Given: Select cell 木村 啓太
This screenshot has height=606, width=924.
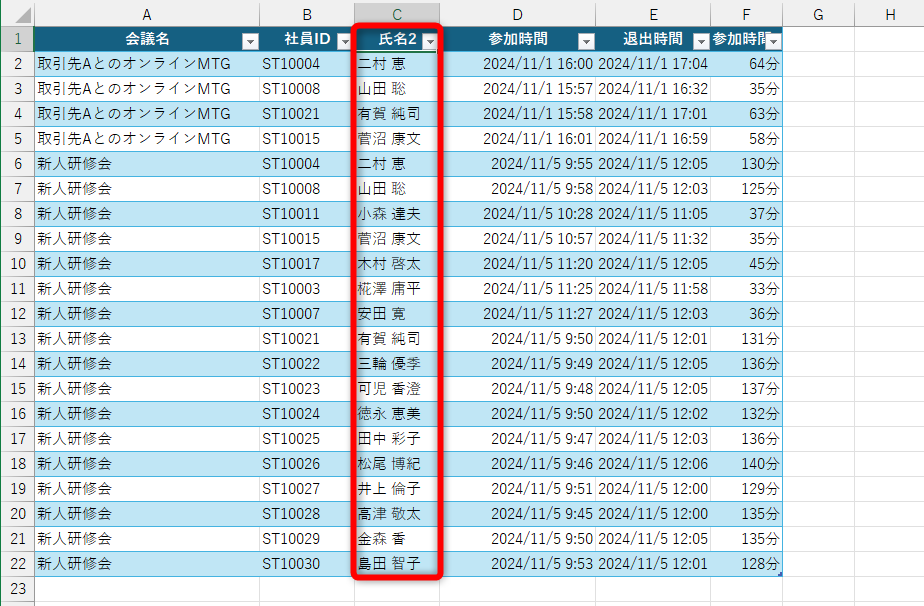Looking at the screenshot, I should point(397,264).
